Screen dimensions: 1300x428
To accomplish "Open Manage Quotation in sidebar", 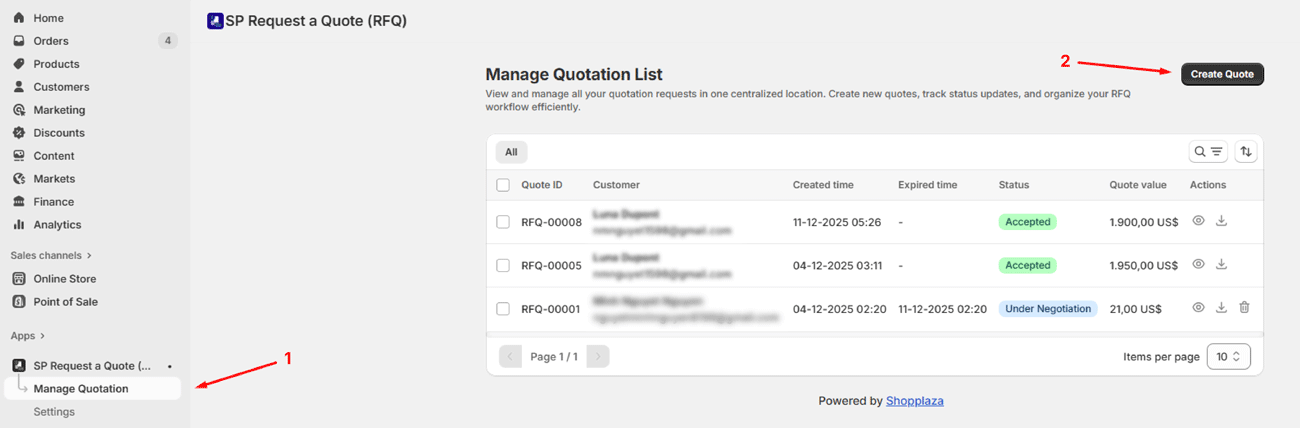I will 93,389.
